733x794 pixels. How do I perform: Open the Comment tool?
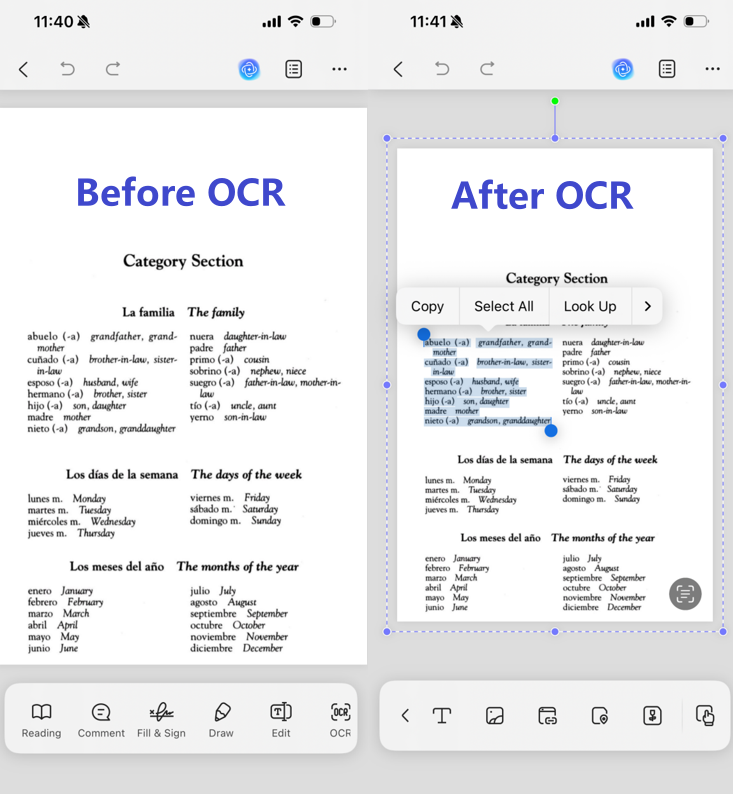pyautogui.click(x=101, y=720)
